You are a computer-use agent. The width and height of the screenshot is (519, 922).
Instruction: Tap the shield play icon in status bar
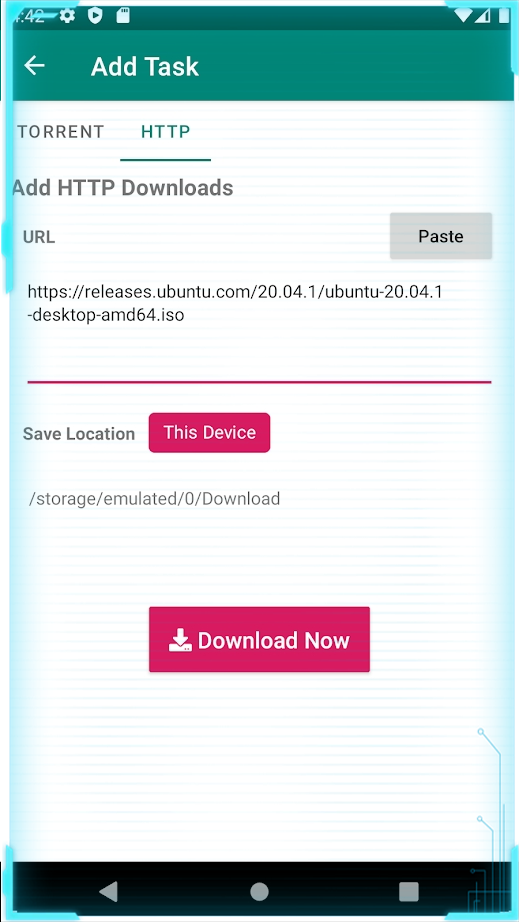point(95,16)
